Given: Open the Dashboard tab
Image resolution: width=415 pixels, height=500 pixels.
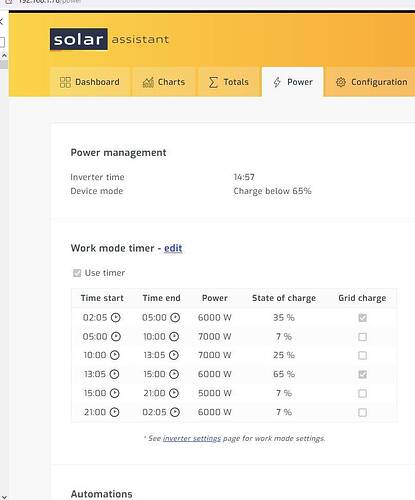Looking at the screenshot, I should 89,82.
